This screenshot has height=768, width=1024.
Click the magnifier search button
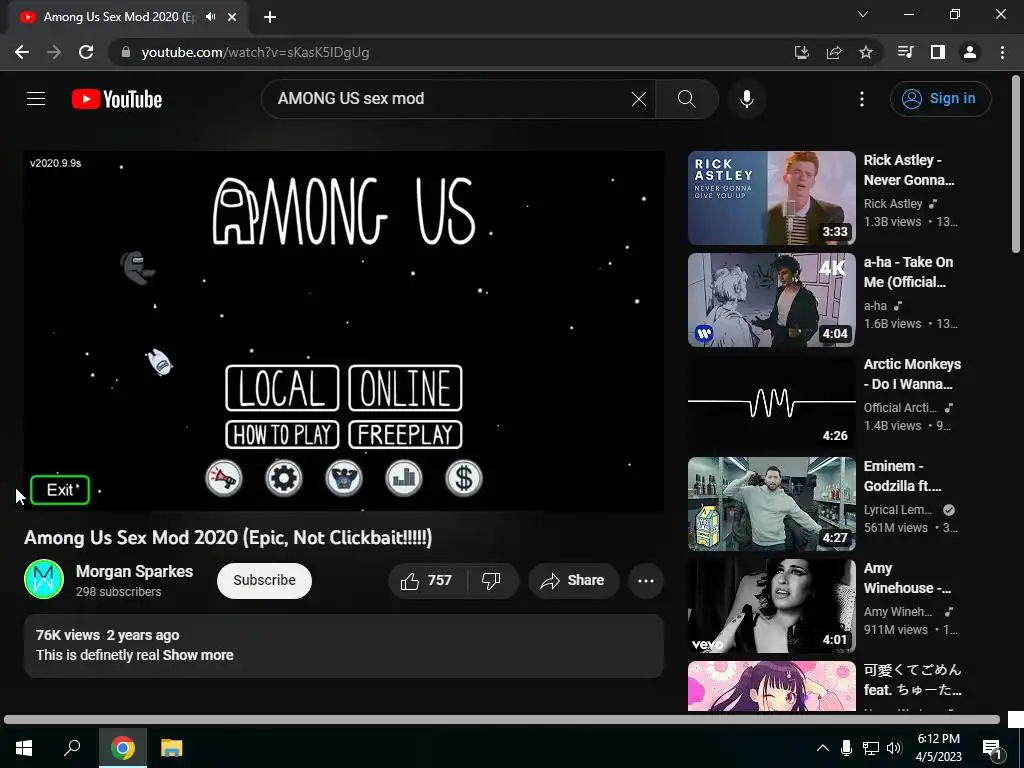point(686,99)
